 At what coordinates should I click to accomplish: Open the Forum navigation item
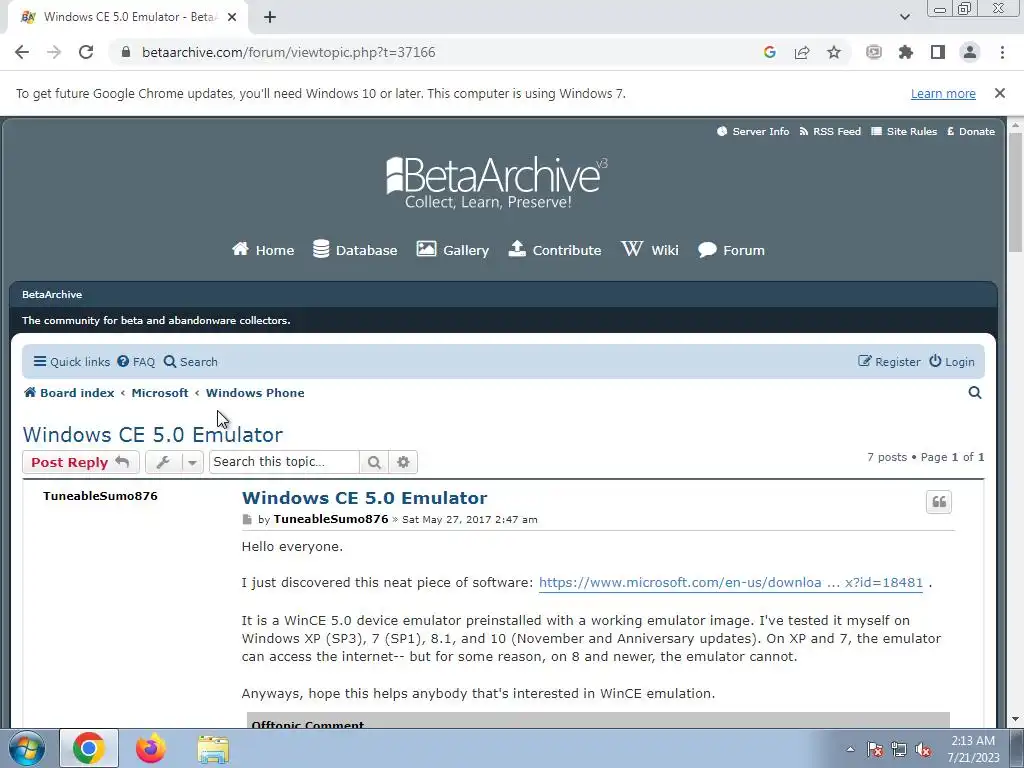(x=731, y=250)
